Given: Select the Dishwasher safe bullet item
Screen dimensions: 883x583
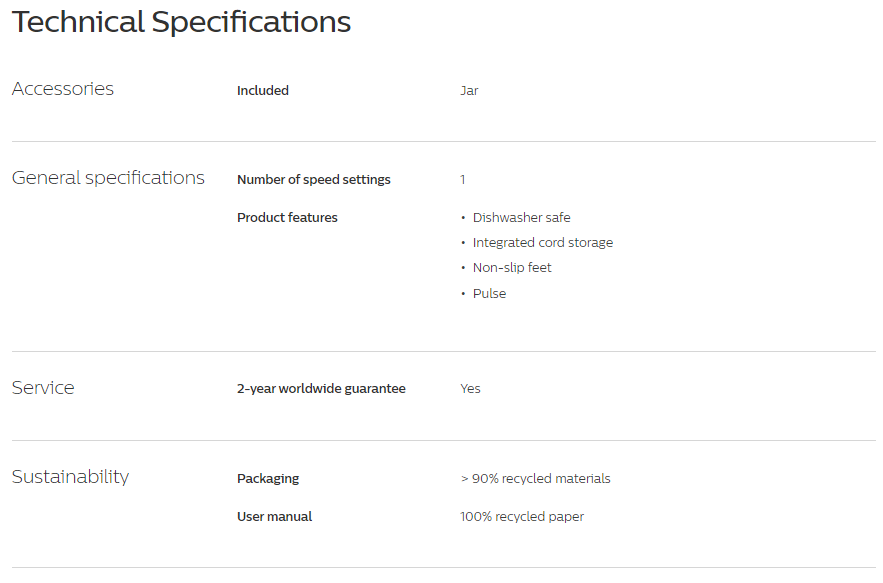Looking at the screenshot, I should click(x=521, y=217).
